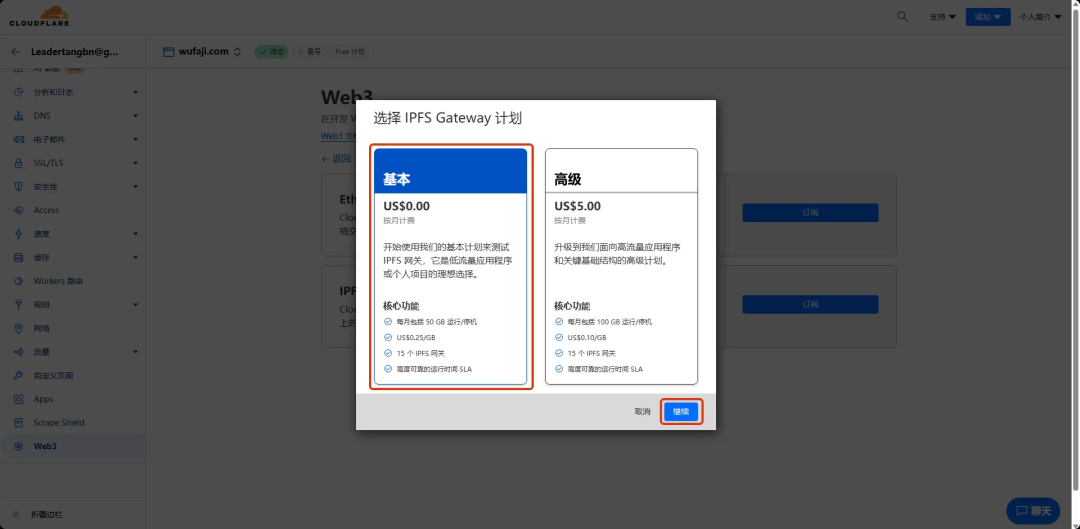Click 继续 to continue
This screenshot has height=529, width=1080.
click(x=681, y=412)
